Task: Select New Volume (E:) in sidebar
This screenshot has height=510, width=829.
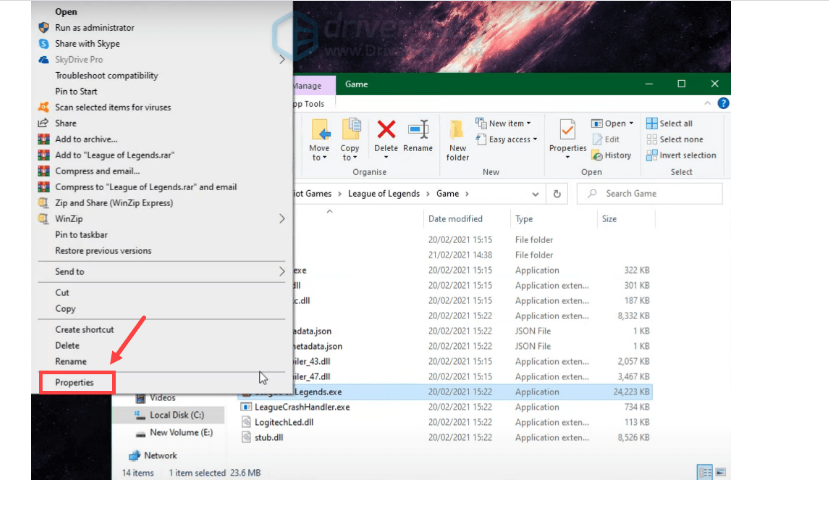Action: tap(181, 432)
